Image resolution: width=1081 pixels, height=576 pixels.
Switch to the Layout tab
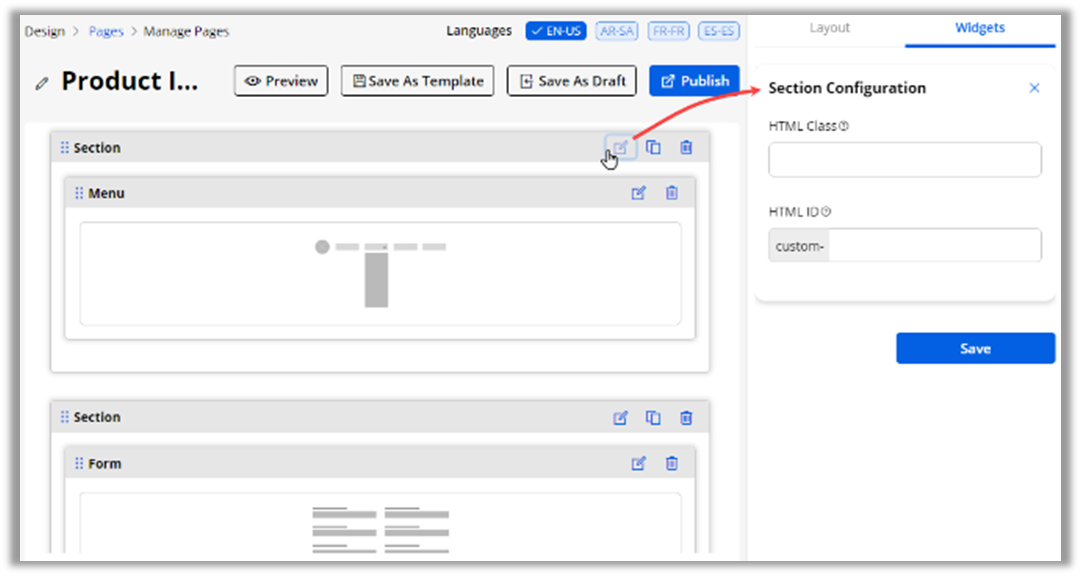[x=829, y=28]
